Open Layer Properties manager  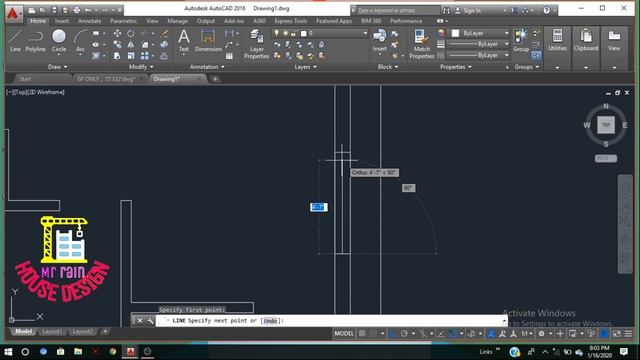256,44
